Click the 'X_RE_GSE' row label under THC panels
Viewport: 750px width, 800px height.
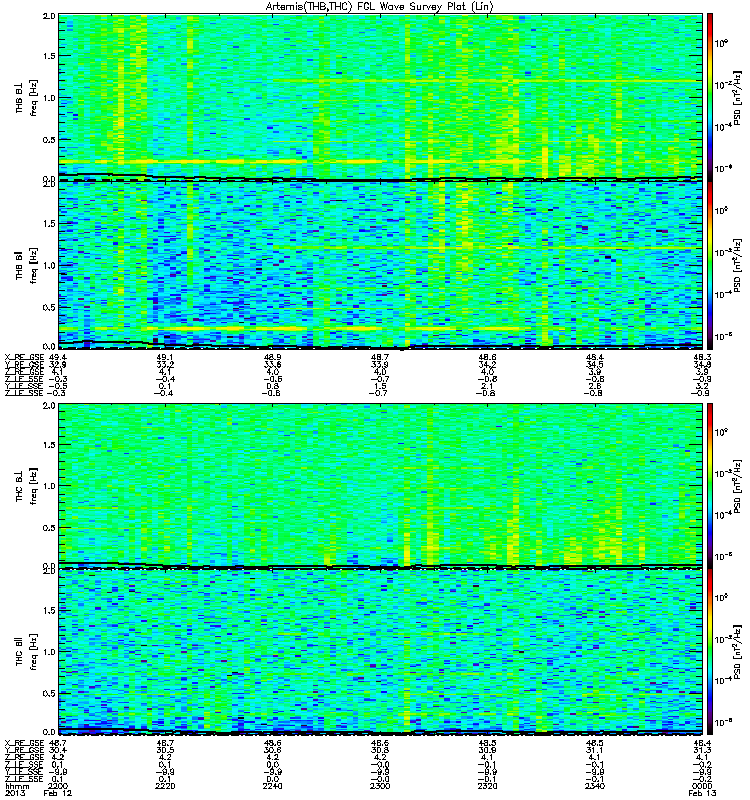pyautogui.click(x=24, y=743)
